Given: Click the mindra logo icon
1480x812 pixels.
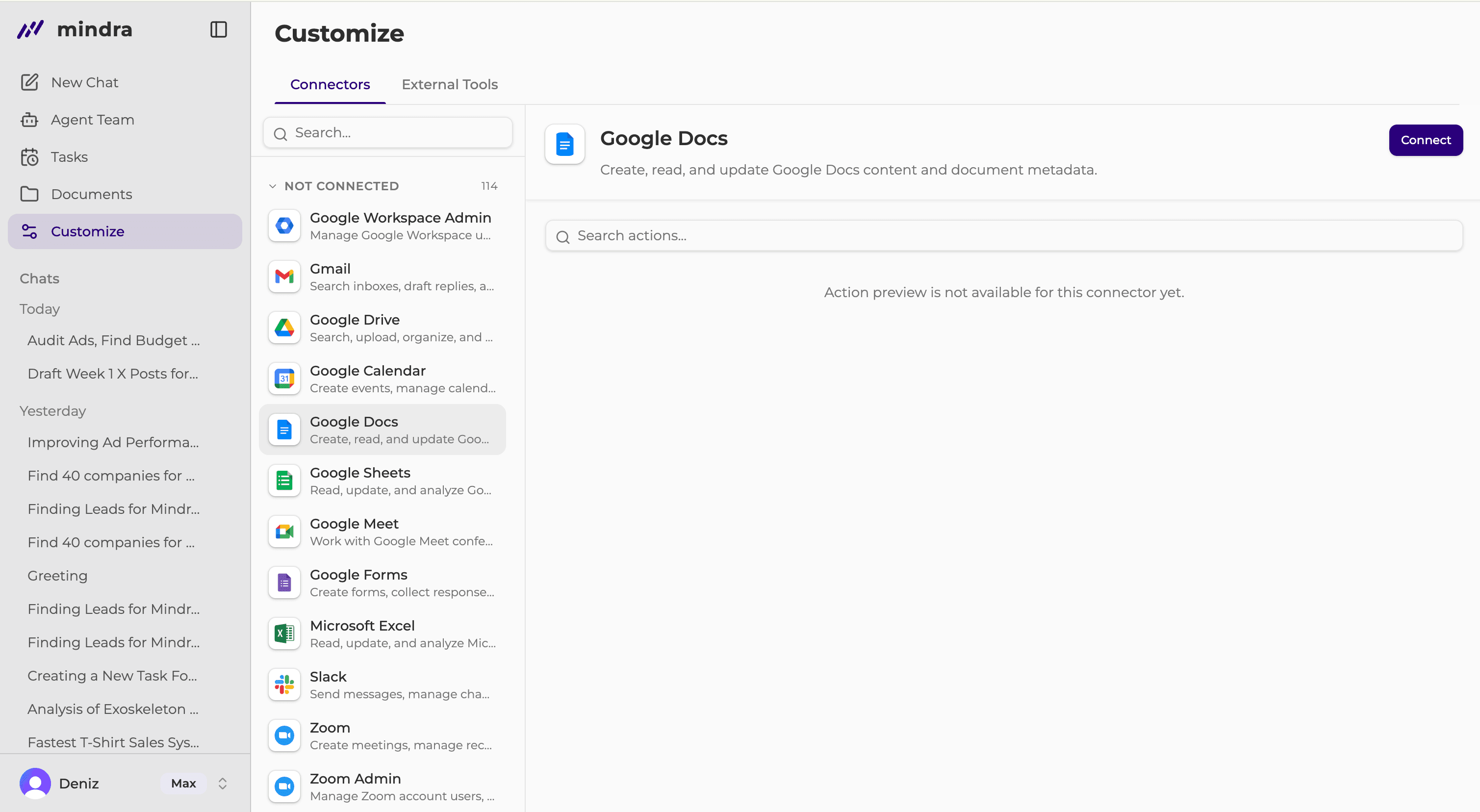Looking at the screenshot, I should click(30, 29).
